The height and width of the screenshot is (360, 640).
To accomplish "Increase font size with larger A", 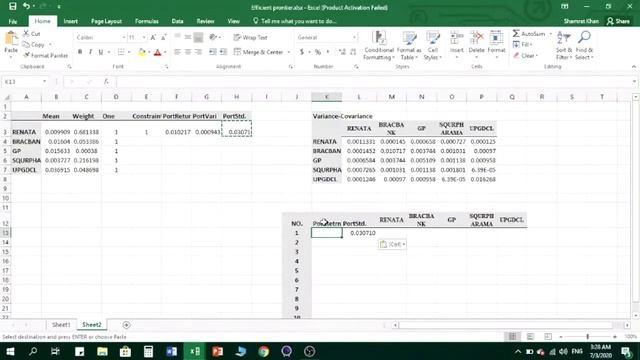I will [x=153, y=38].
